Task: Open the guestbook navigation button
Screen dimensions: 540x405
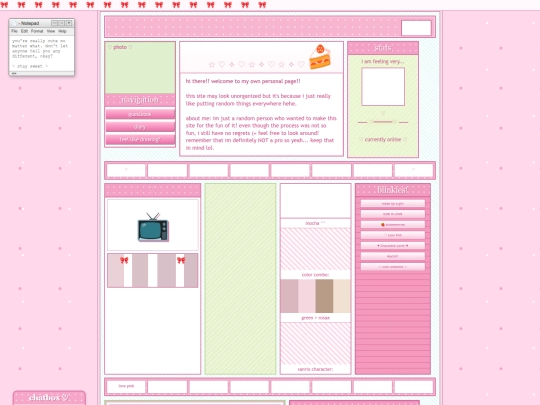Action: tap(140, 114)
